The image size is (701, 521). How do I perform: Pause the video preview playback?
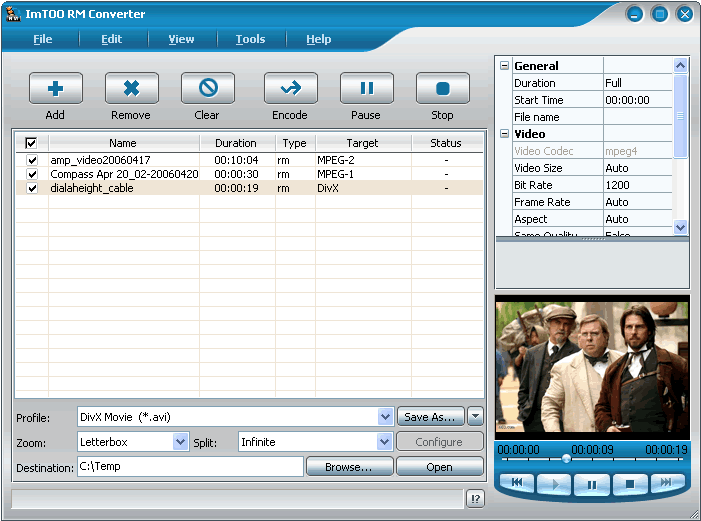pos(591,485)
